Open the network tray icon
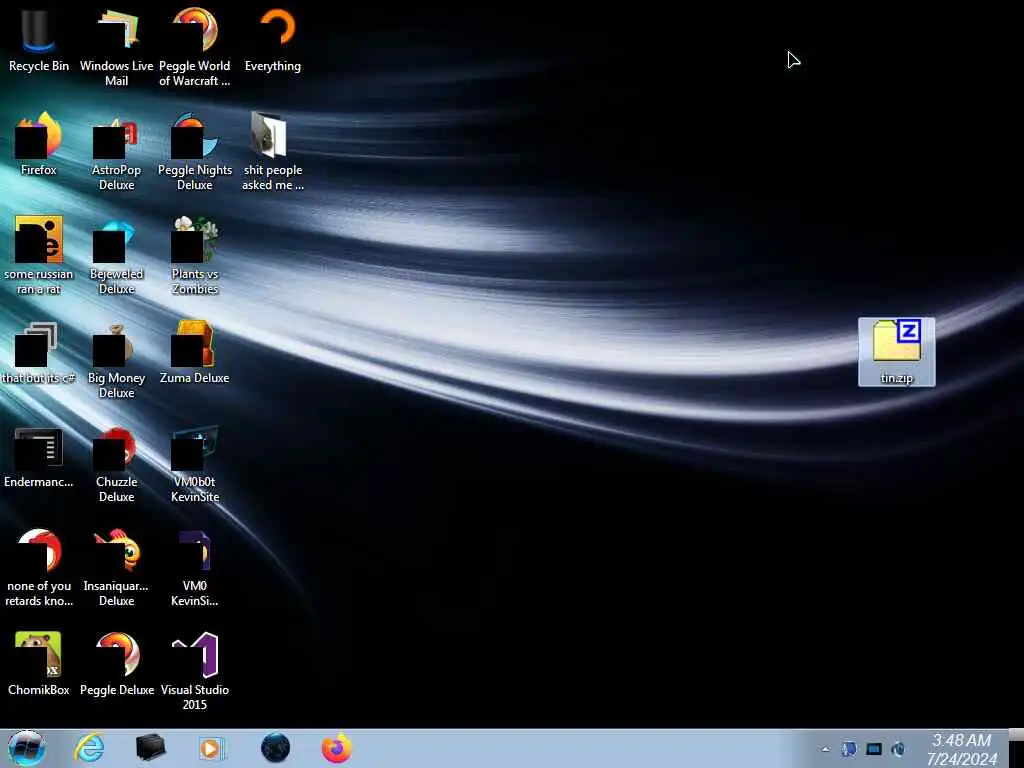The width and height of the screenshot is (1024, 768). [849, 749]
